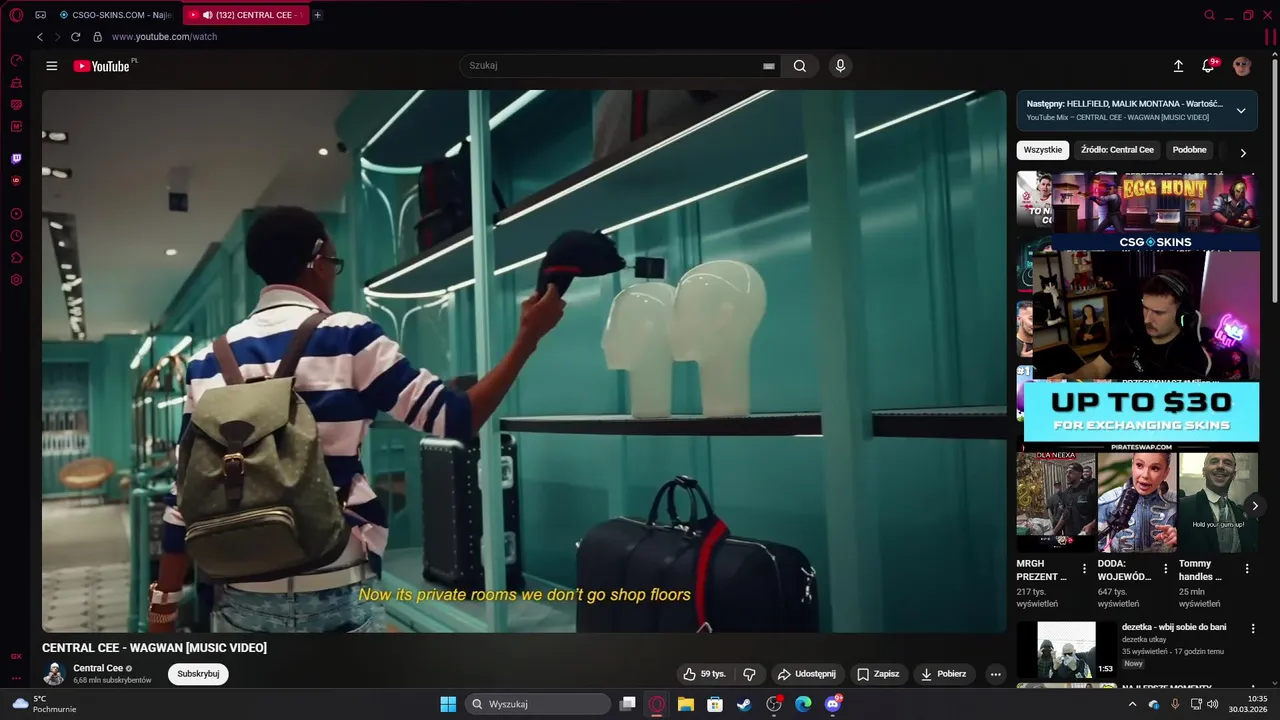Reload the current page
Image resolution: width=1280 pixels, height=720 pixels.
(x=75, y=37)
